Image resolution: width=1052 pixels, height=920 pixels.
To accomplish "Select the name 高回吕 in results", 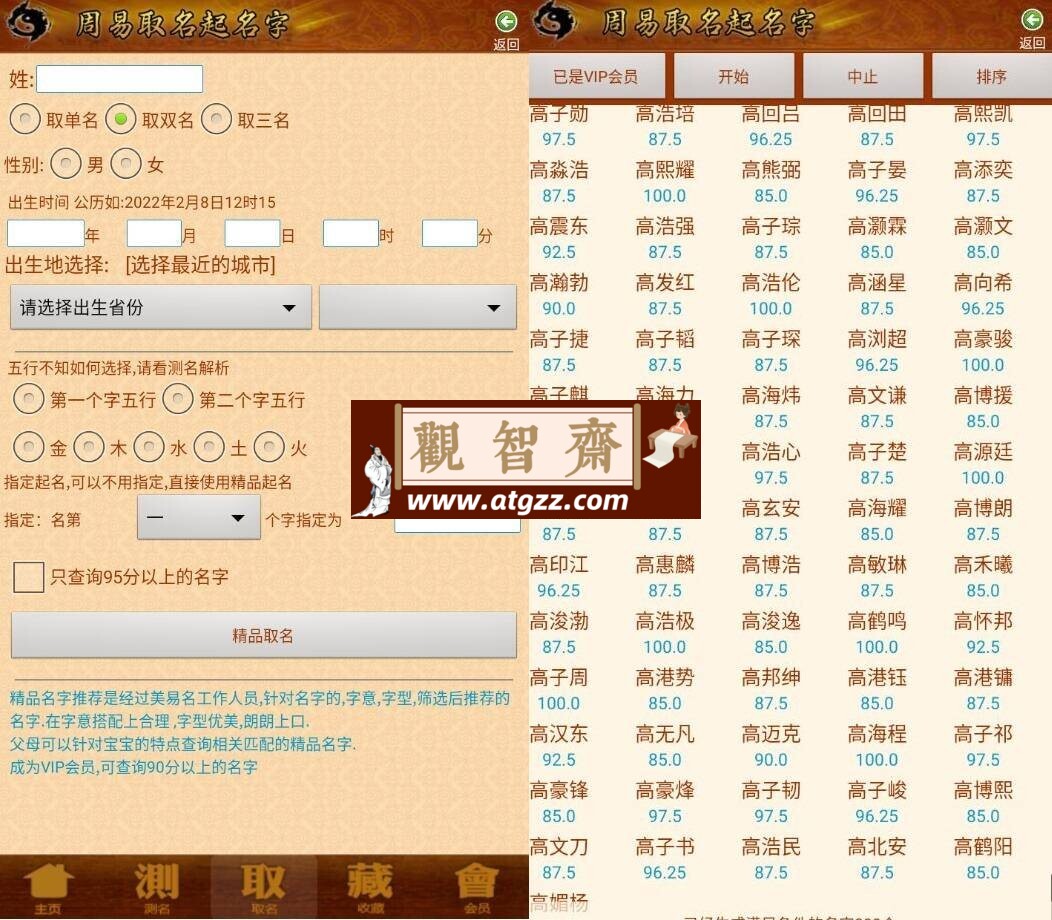I will click(771, 114).
